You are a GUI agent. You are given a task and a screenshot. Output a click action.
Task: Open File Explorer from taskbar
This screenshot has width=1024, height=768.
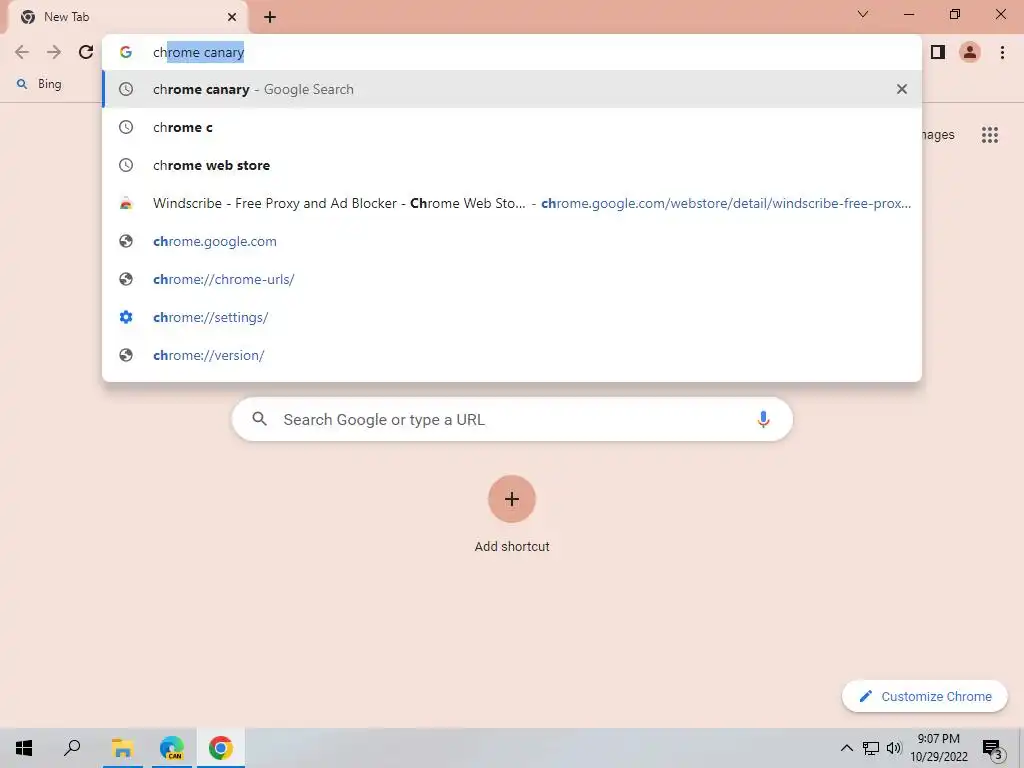[122, 748]
